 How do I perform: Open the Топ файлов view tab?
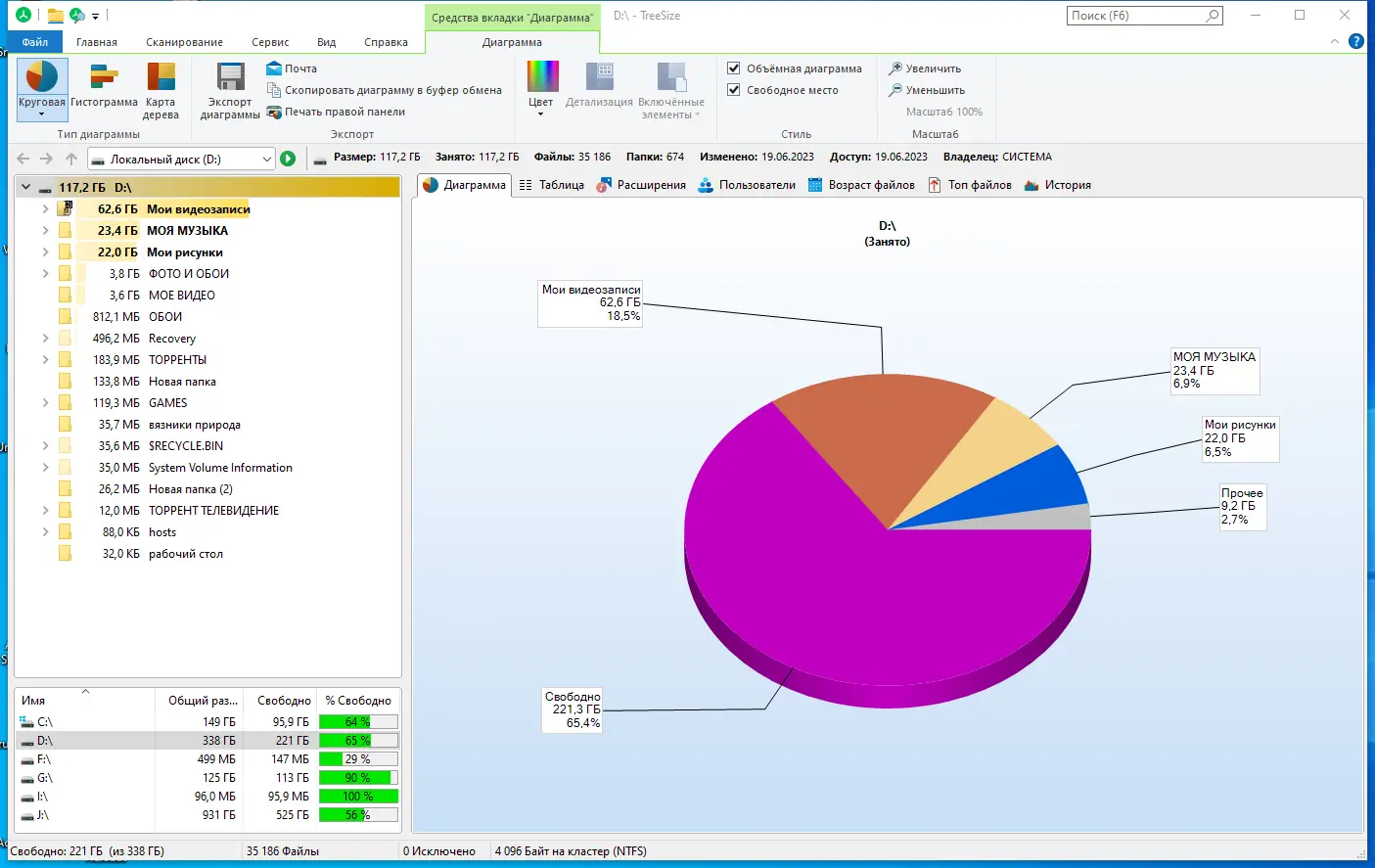tap(970, 185)
